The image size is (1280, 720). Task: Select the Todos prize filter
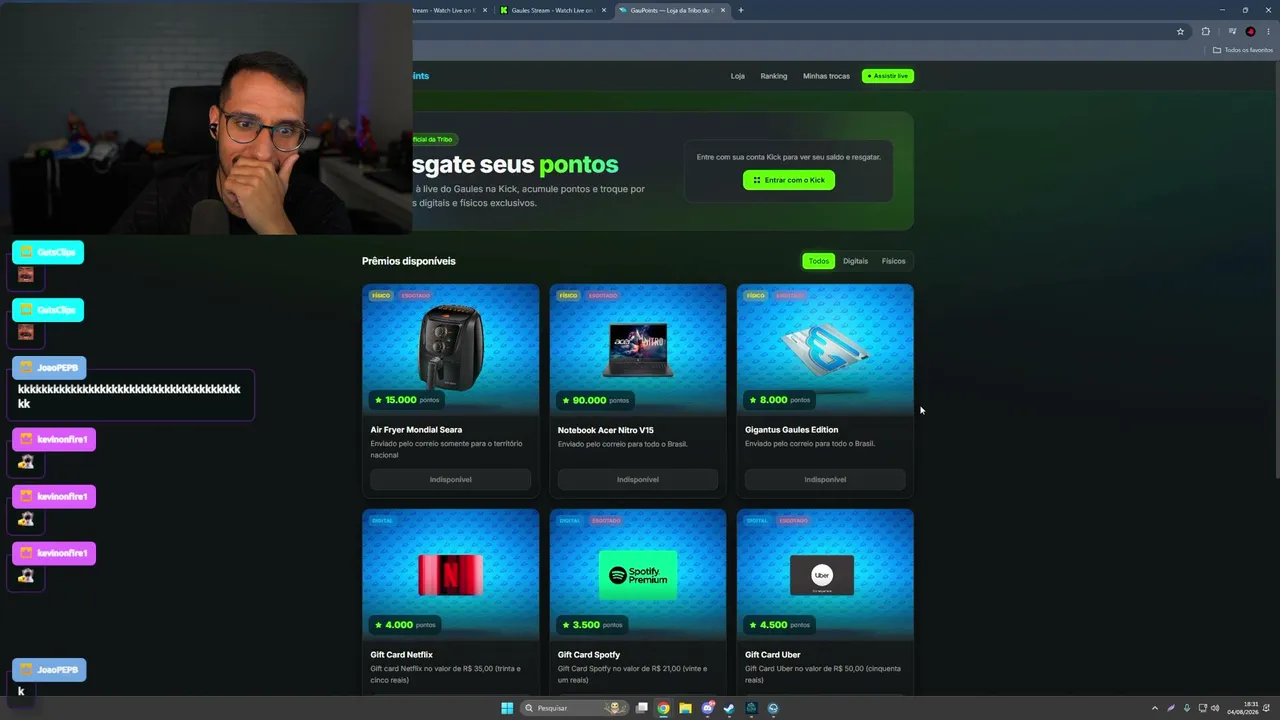coord(819,261)
